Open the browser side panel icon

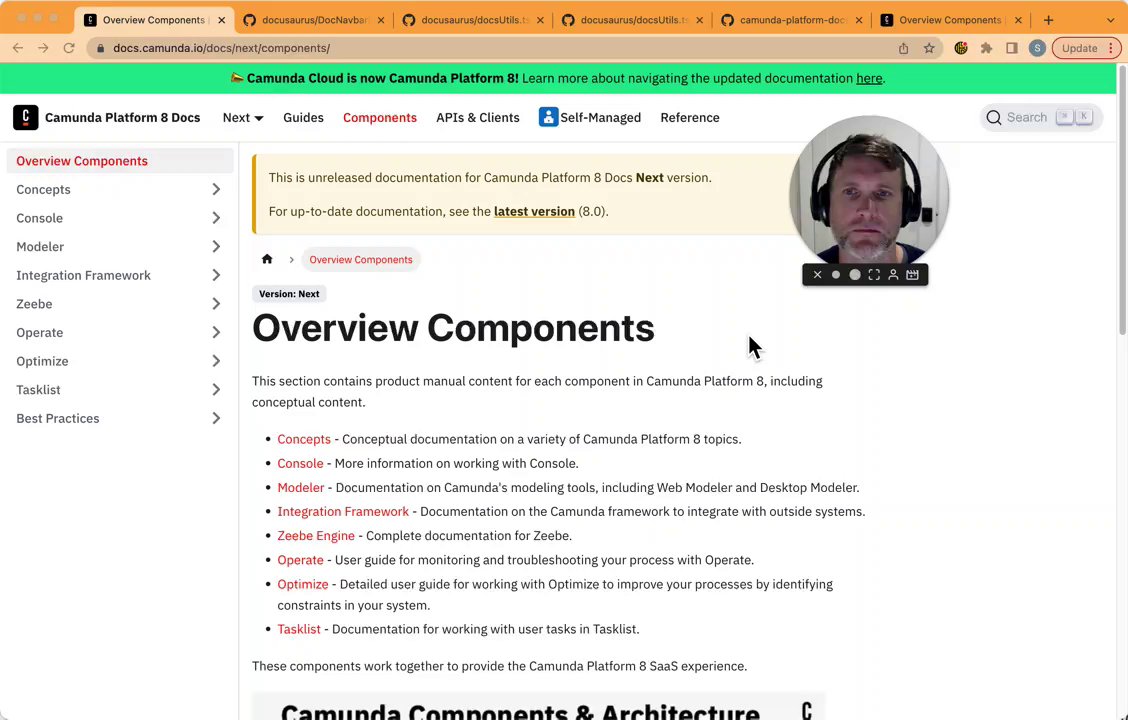[1011, 48]
